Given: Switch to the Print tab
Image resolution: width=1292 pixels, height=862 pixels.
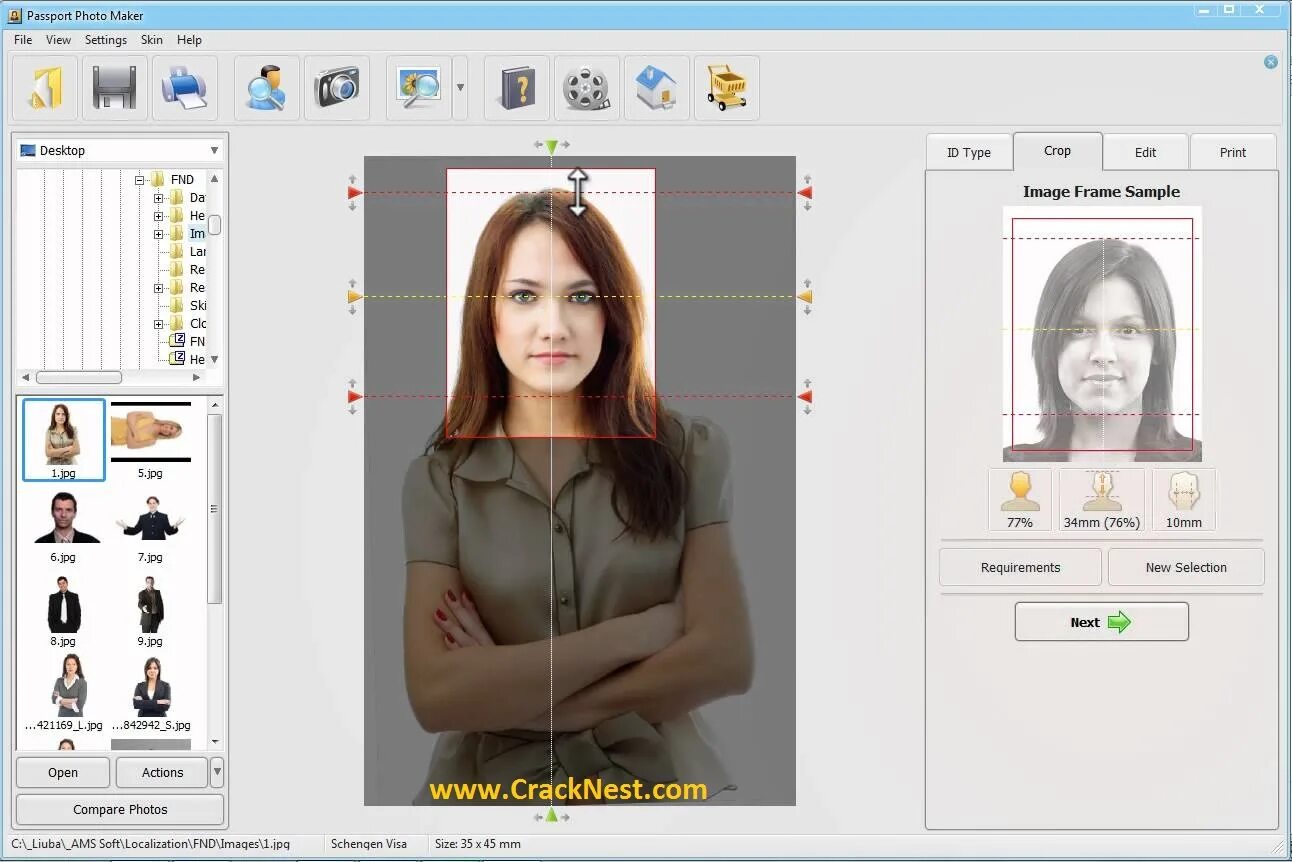Looking at the screenshot, I should [1233, 153].
